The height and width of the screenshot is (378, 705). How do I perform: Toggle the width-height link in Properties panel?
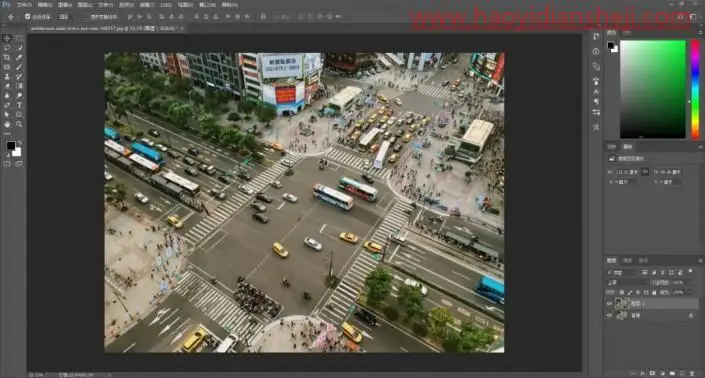pyautogui.click(x=645, y=172)
